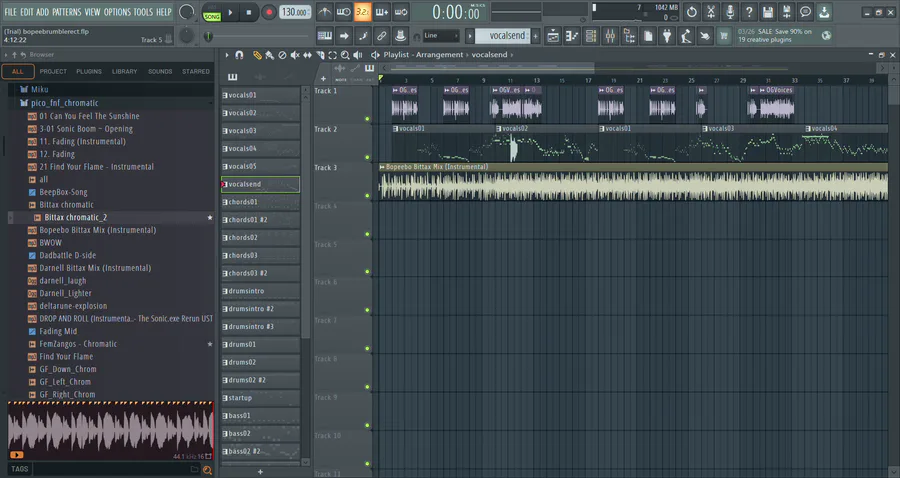The height and width of the screenshot is (478, 900).
Task: Toggle the Song/Pattern mode switch
Action: click(212, 12)
